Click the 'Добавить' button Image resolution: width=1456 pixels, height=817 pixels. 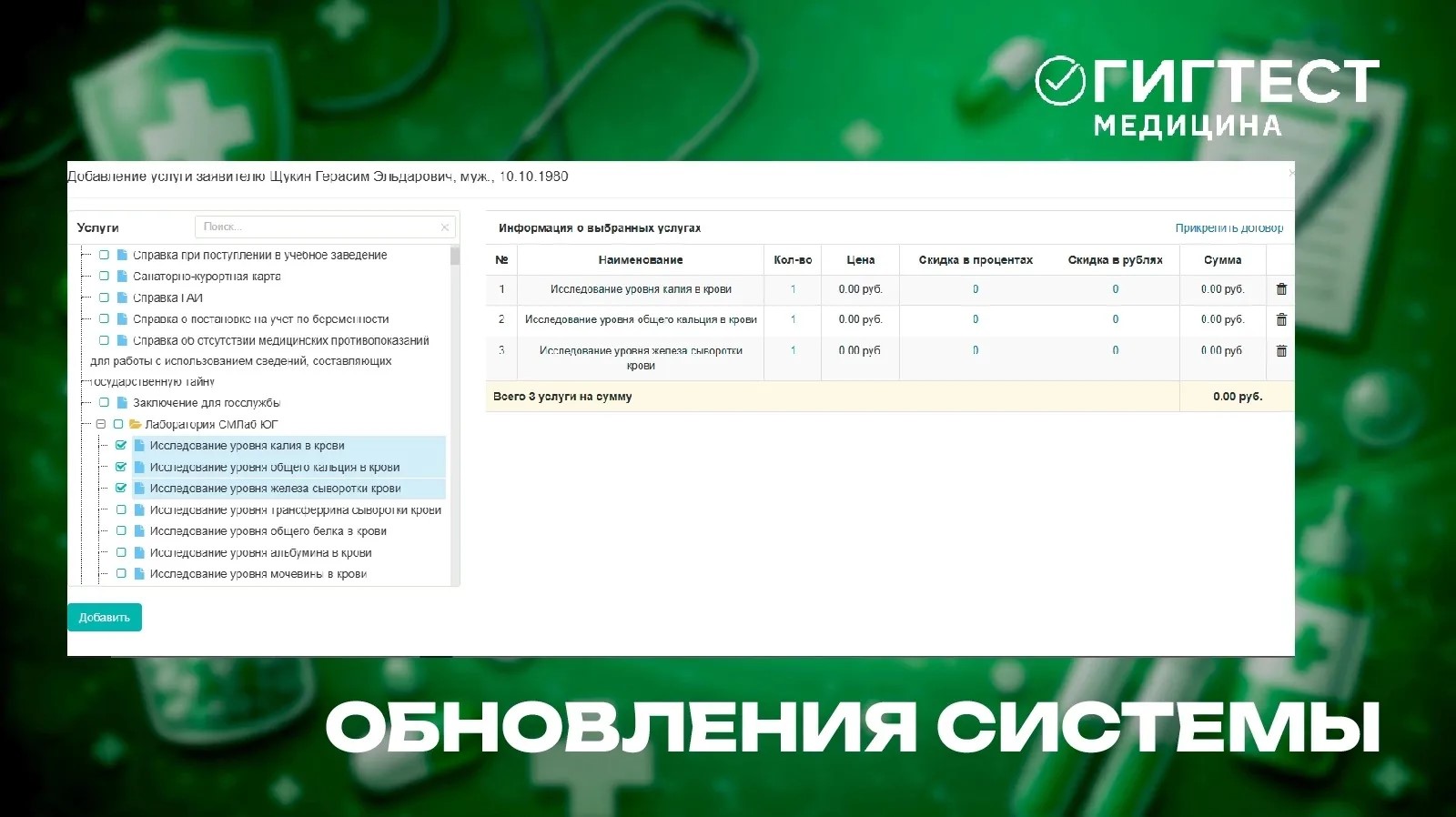pos(105,618)
